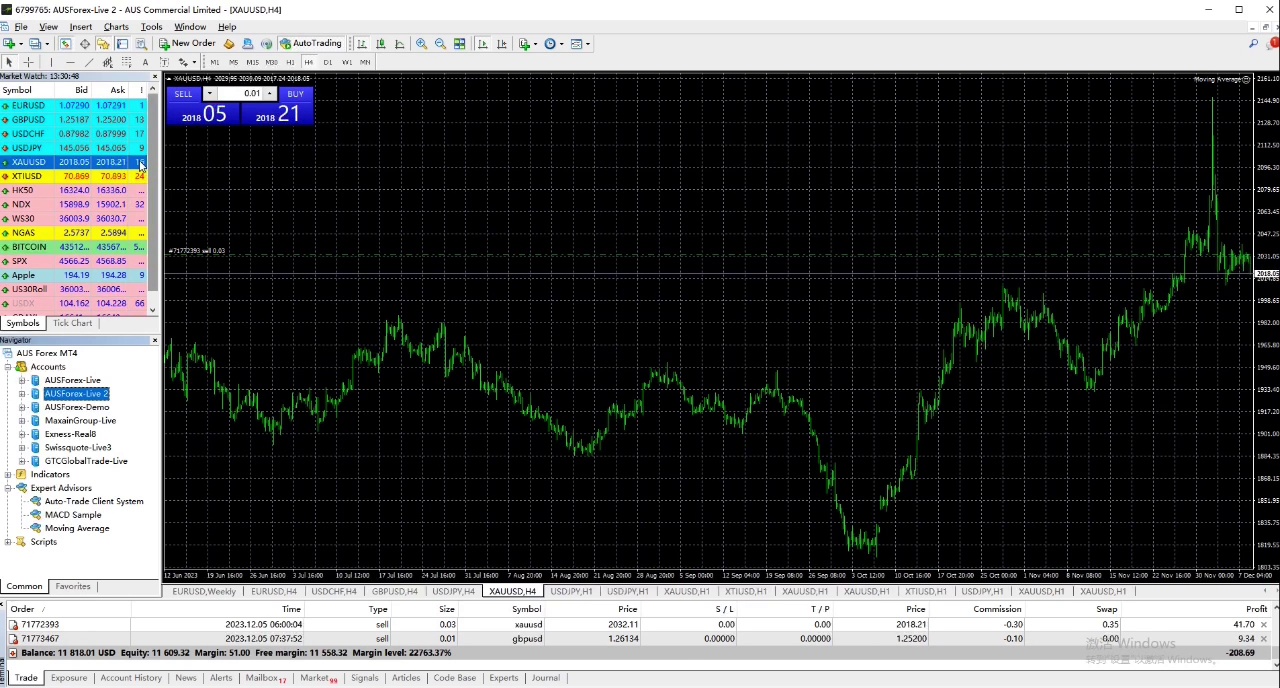Select the GBPUSD,H4 chart tab
Image resolution: width=1280 pixels, height=688 pixels.
(x=395, y=591)
